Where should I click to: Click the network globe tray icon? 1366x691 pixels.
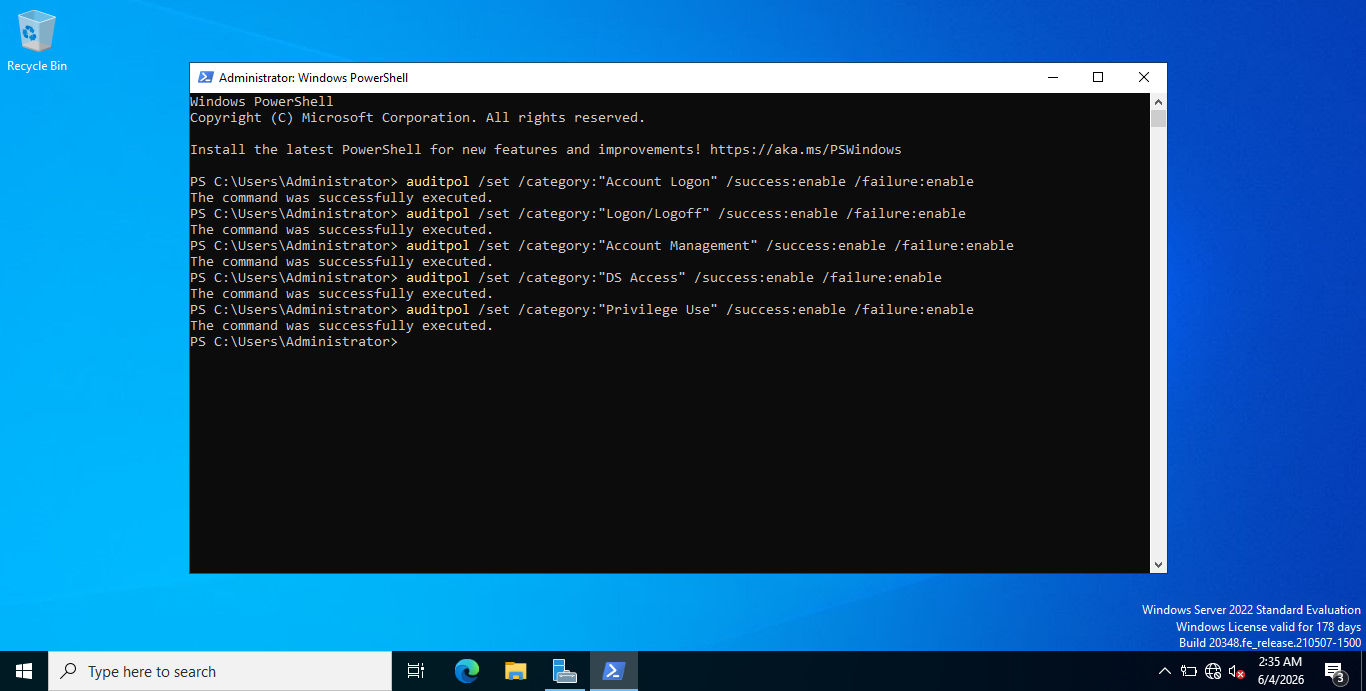coord(1213,671)
